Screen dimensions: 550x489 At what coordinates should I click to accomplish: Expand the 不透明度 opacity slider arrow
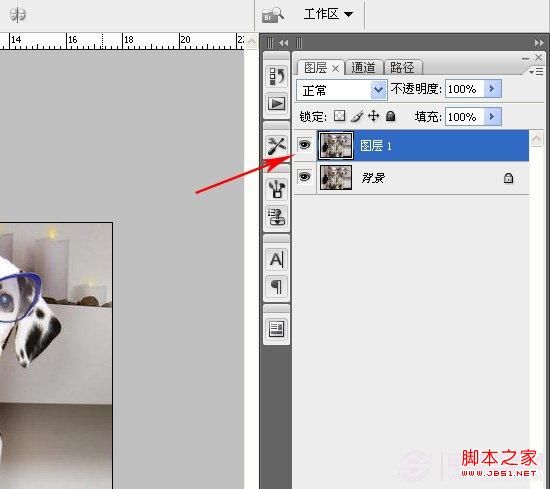(492, 89)
